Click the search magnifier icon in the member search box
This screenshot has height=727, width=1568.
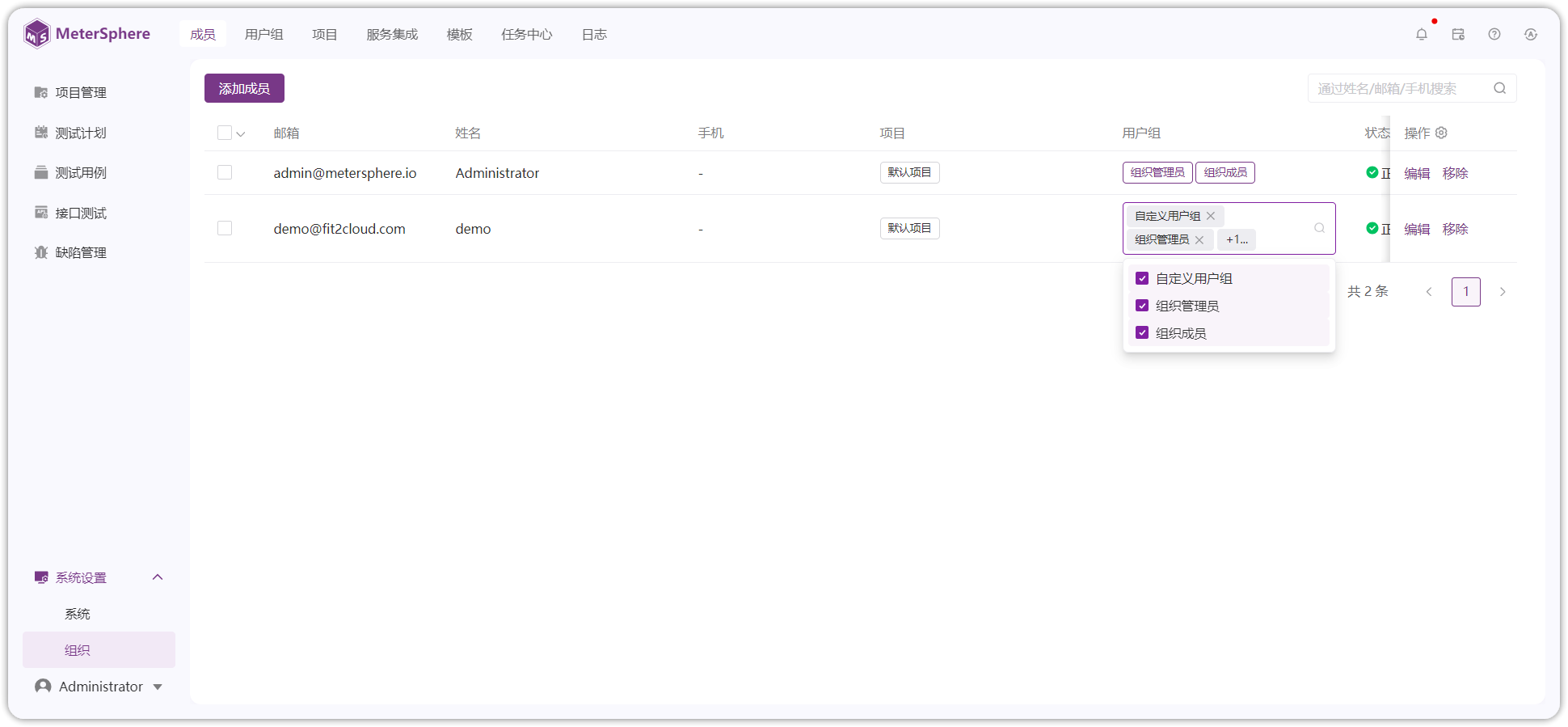pos(1500,88)
